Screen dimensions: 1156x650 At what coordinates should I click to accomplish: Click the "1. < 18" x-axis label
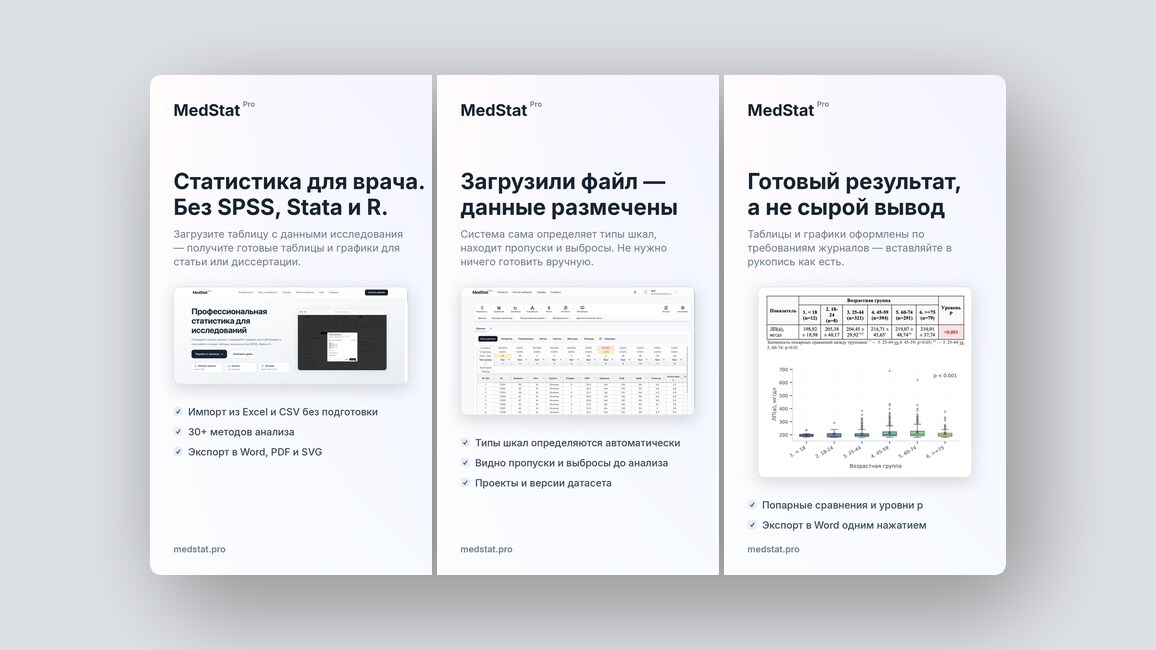798,450
